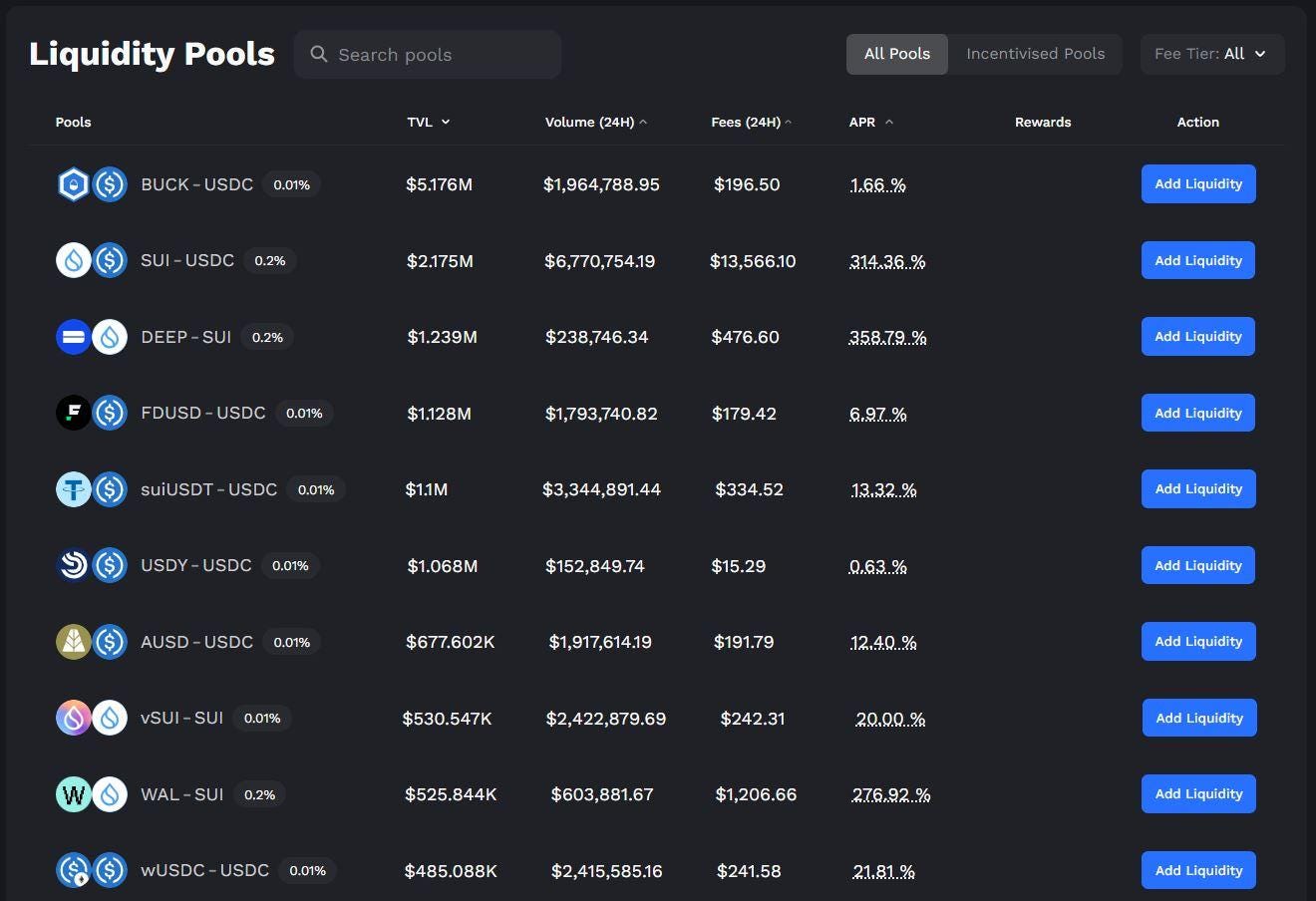Add Liquidity to wUSDC-USDC pool
Viewport: 1316px width, 901px height.
pyautogui.click(x=1198, y=870)
